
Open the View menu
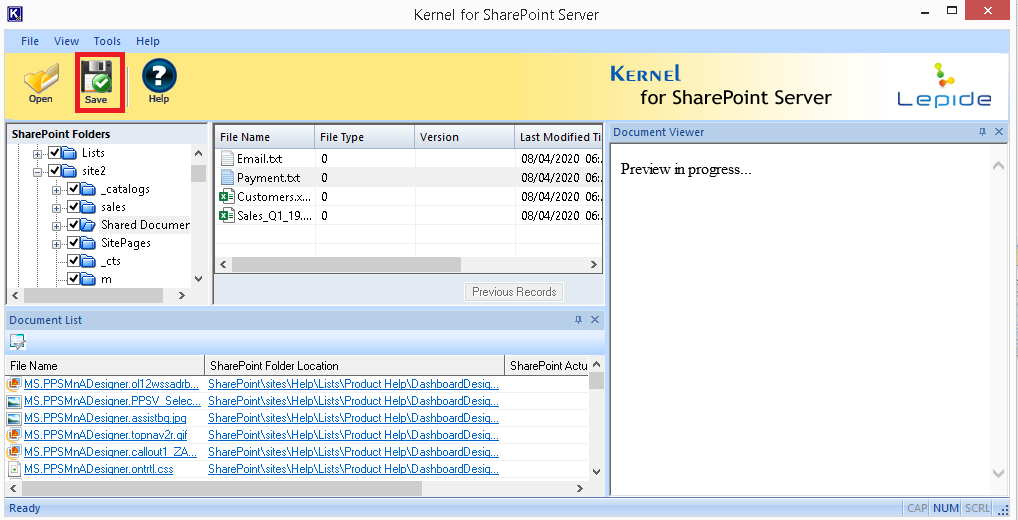tap(66, 41)
